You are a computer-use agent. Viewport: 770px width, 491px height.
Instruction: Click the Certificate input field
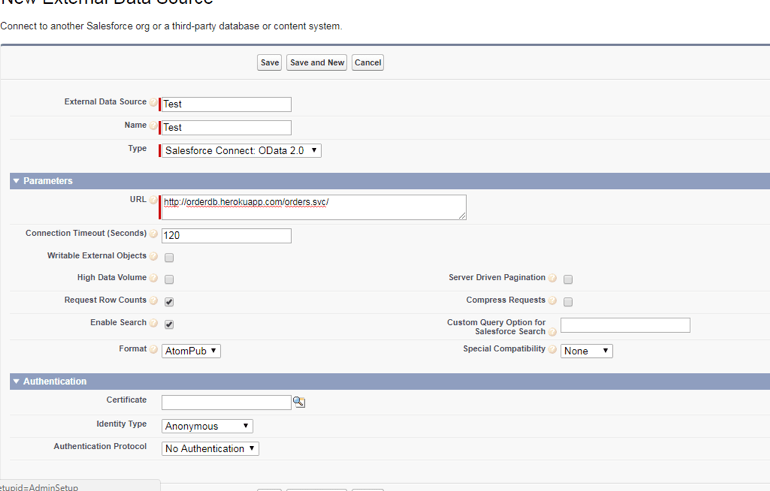pos(226,403)
